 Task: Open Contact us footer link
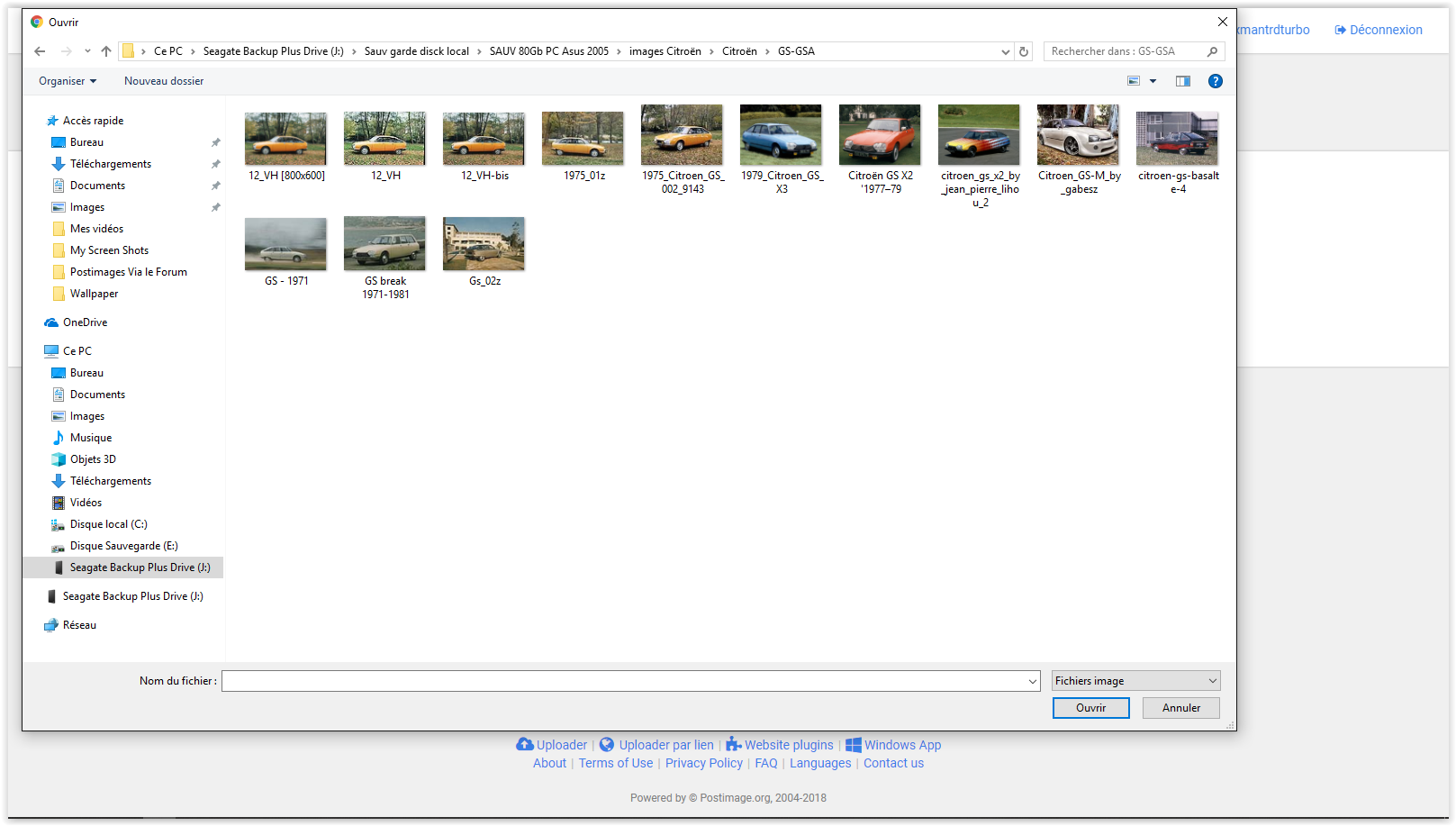click(893, 763)
